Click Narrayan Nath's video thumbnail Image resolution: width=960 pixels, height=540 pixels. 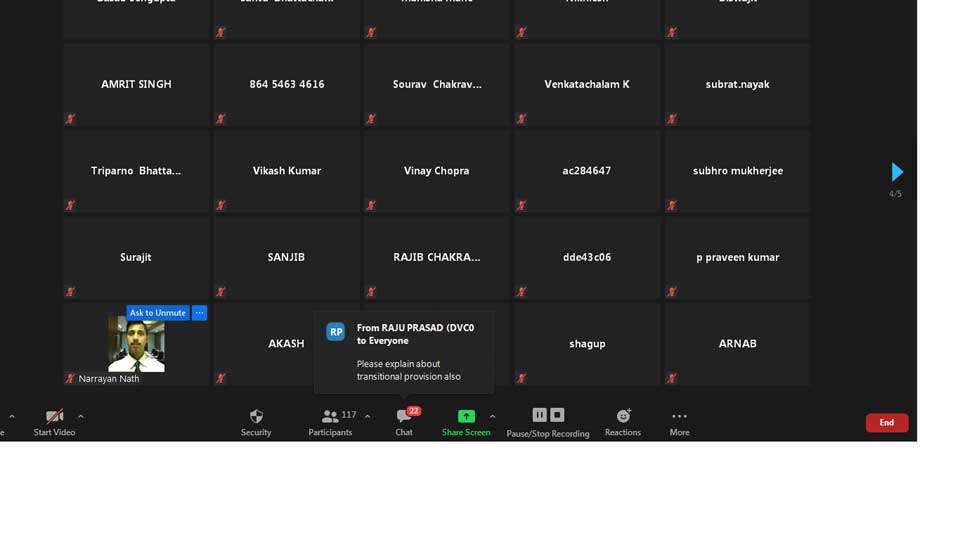(x=137, y=344)
